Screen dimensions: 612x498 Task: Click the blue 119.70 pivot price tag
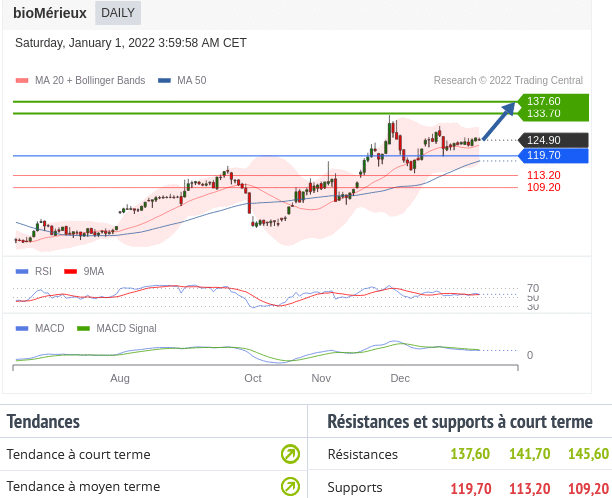tap(553, 155)
